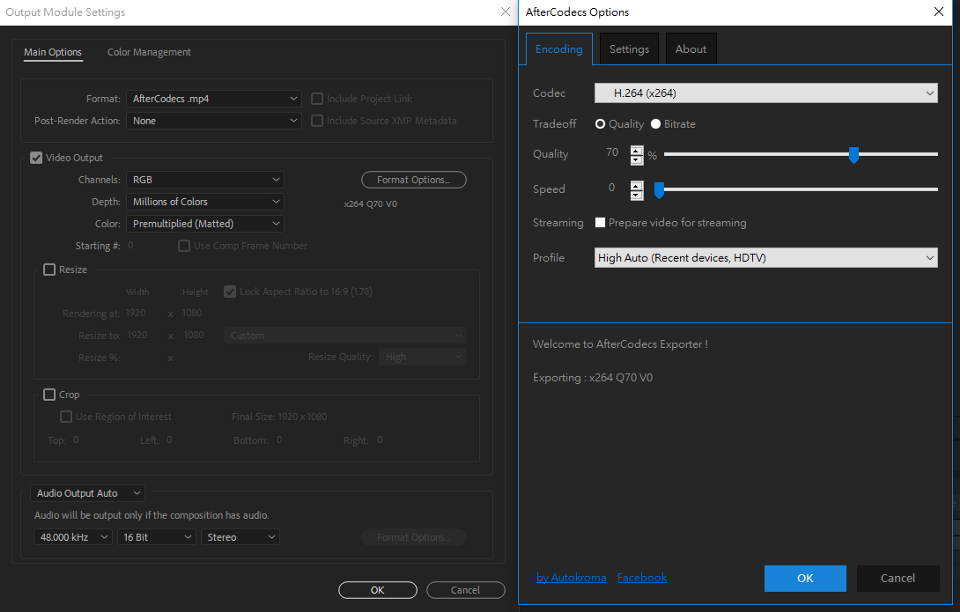Switch to the Main Options tab

[53, 53]
